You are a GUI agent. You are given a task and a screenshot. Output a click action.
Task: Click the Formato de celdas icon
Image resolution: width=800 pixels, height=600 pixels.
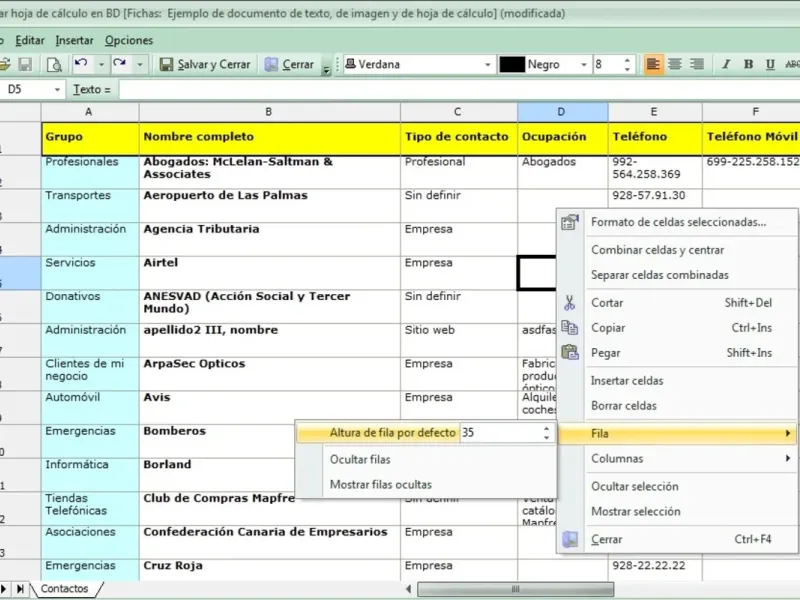tap(570, 222)
